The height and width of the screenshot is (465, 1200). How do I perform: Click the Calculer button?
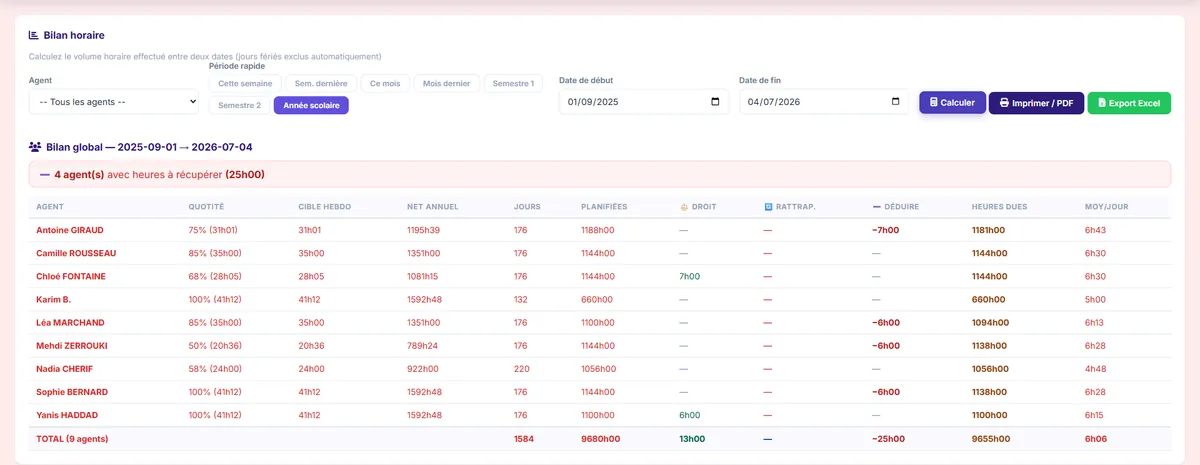point(952,102)
